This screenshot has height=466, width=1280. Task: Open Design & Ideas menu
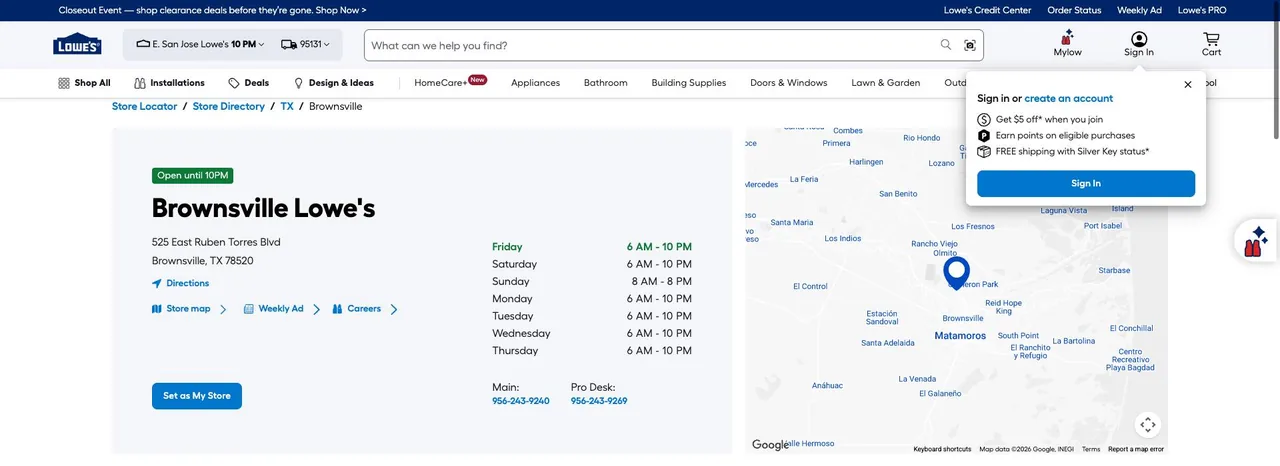333,83
